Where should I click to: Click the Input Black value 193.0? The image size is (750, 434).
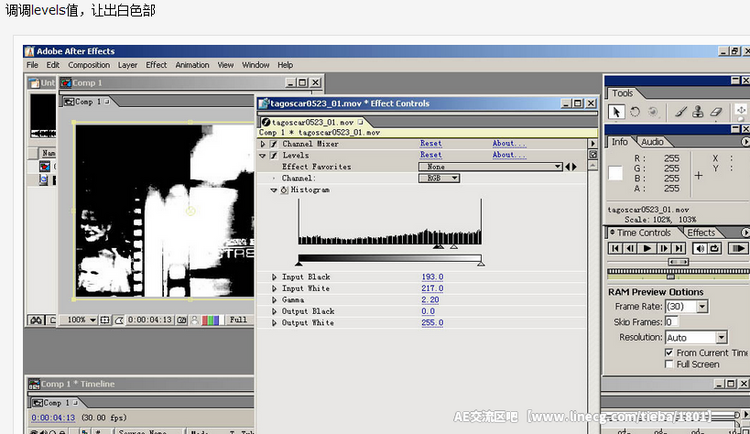point(432,277)
